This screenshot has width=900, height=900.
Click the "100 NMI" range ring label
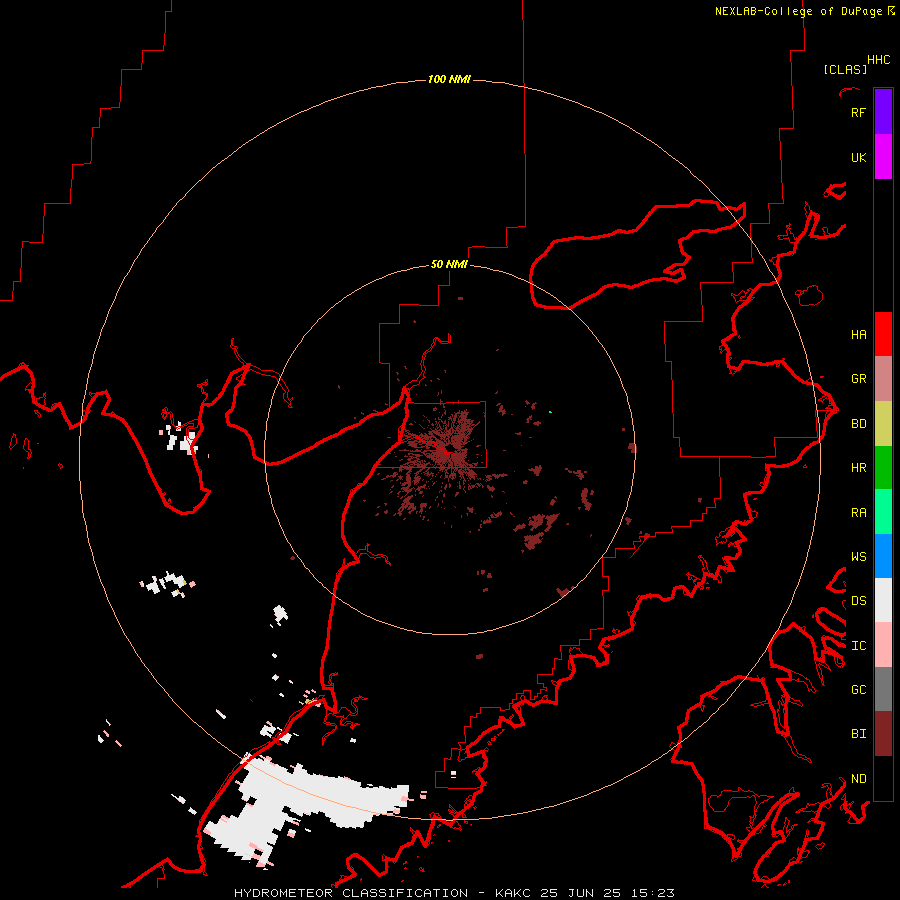point(449,79)
